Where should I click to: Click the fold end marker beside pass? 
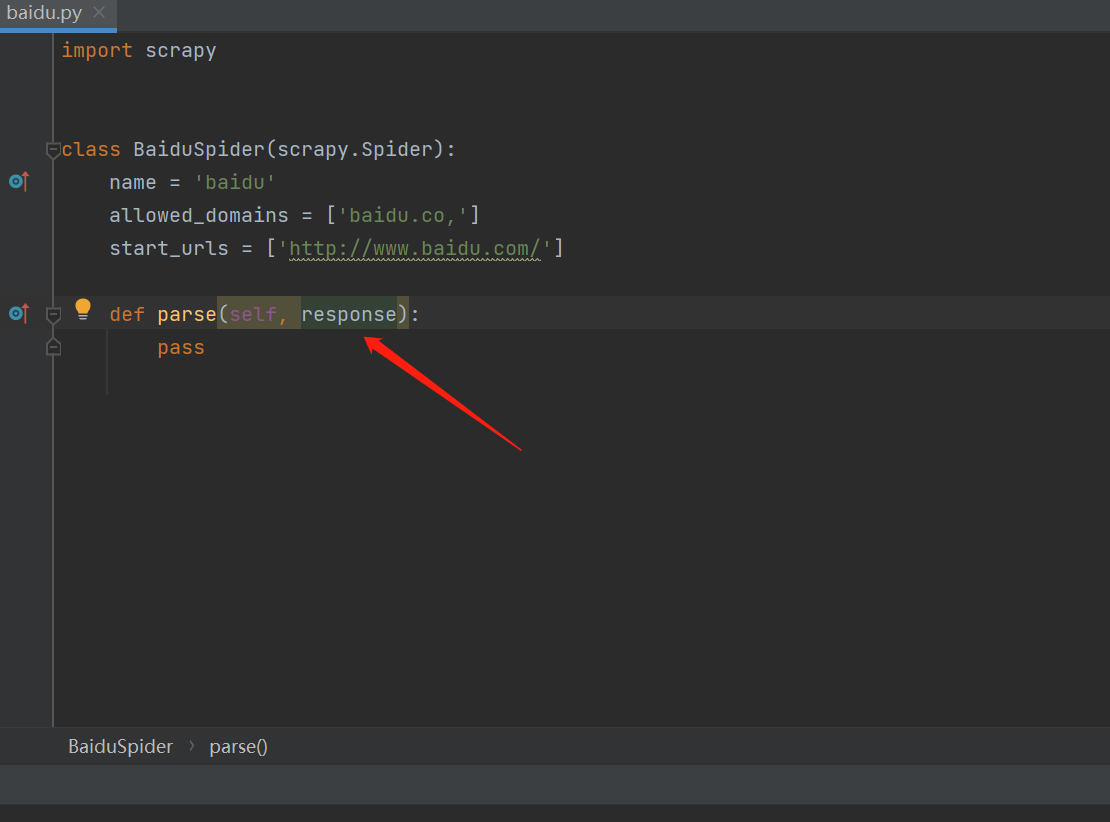coord(53,348)
